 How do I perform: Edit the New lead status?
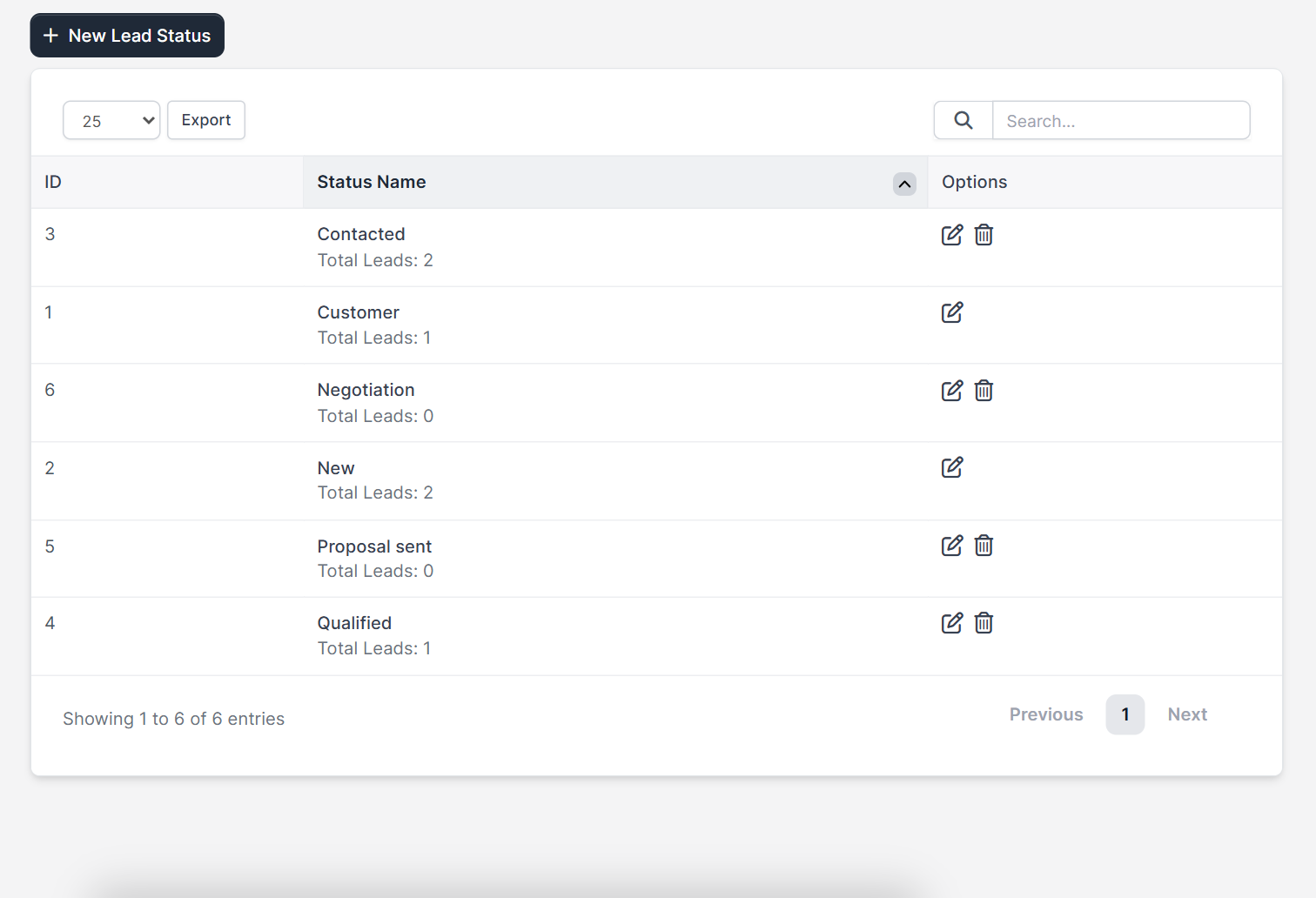[x=952, y=467]
